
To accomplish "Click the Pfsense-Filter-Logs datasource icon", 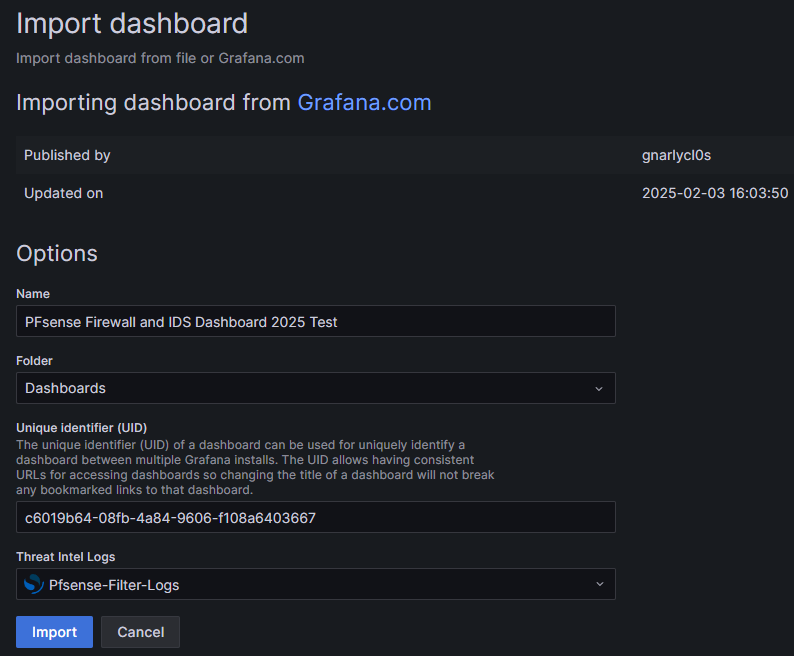I will tap(34, 584).
